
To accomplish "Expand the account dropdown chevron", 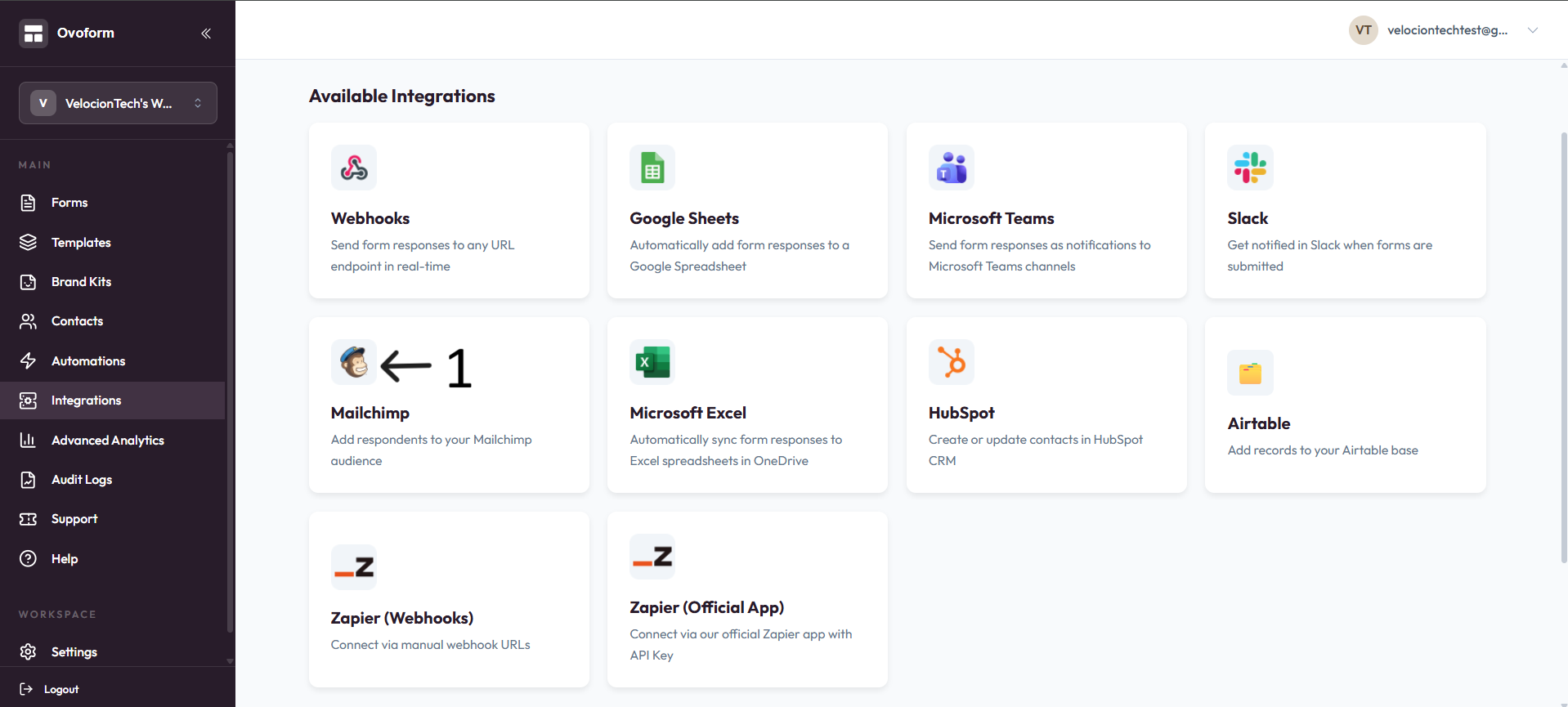I will (x=1533, y=30).
